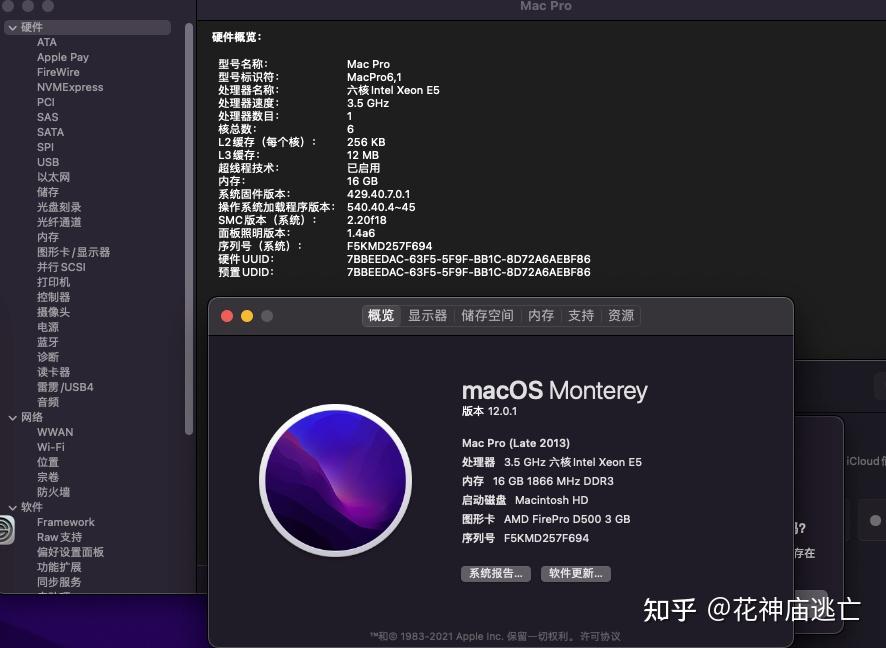Switch to the 概览 overview tab
Screen dimensions: 886x648
381,315
